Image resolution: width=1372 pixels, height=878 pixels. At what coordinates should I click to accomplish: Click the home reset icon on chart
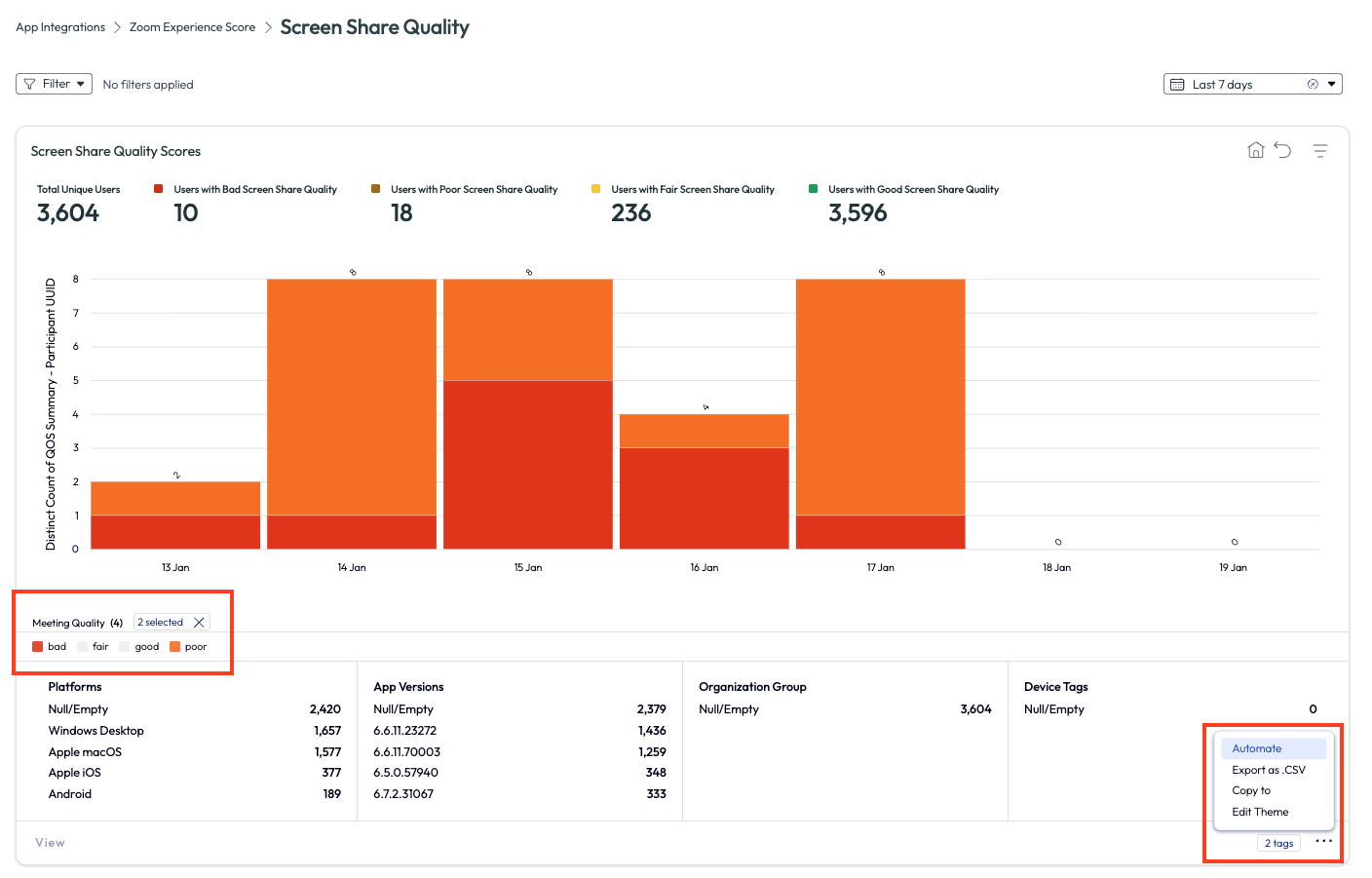[1255, 150]
